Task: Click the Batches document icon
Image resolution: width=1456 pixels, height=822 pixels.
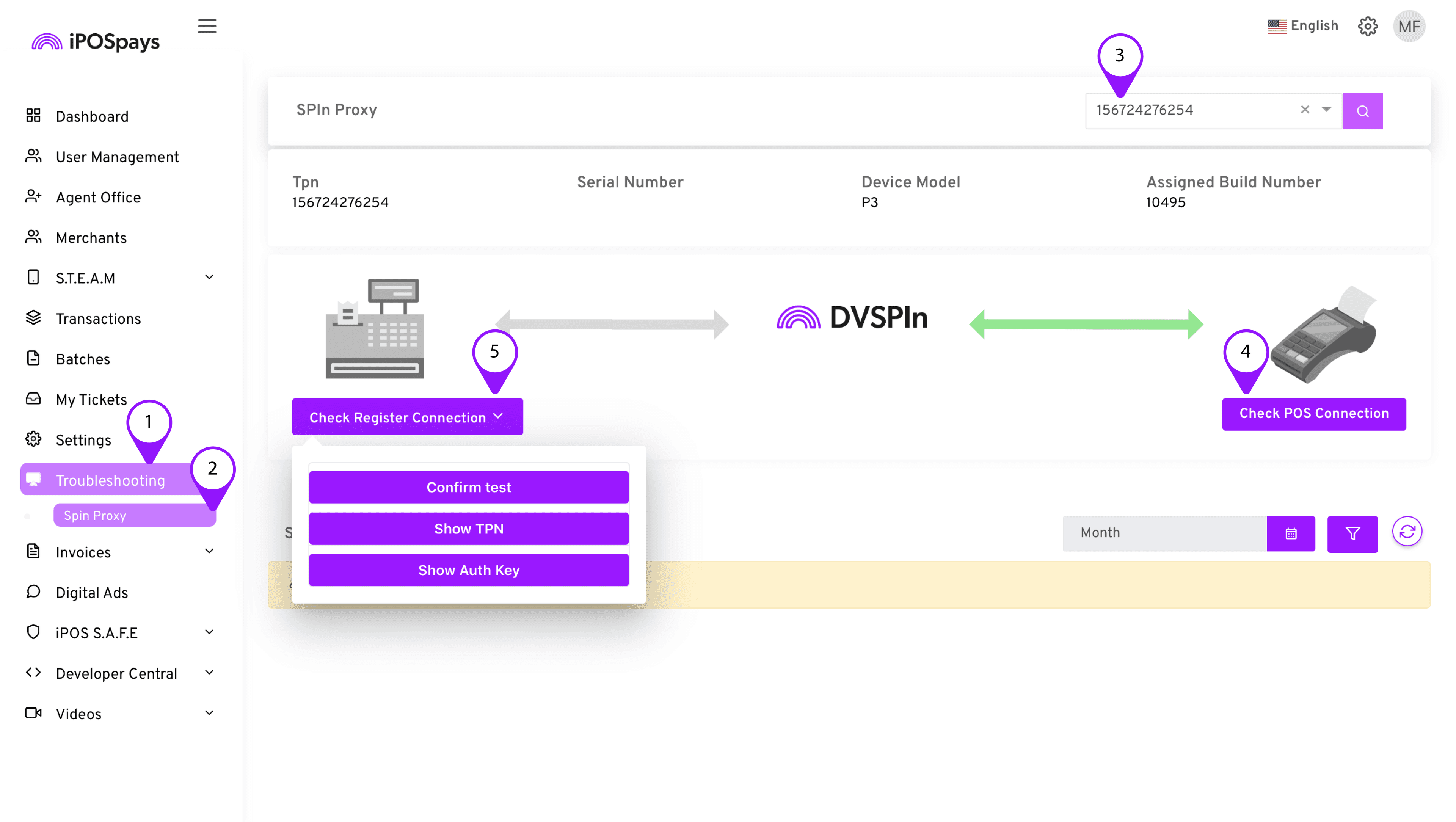Action: pyautogui.click(x=33, y=358)
